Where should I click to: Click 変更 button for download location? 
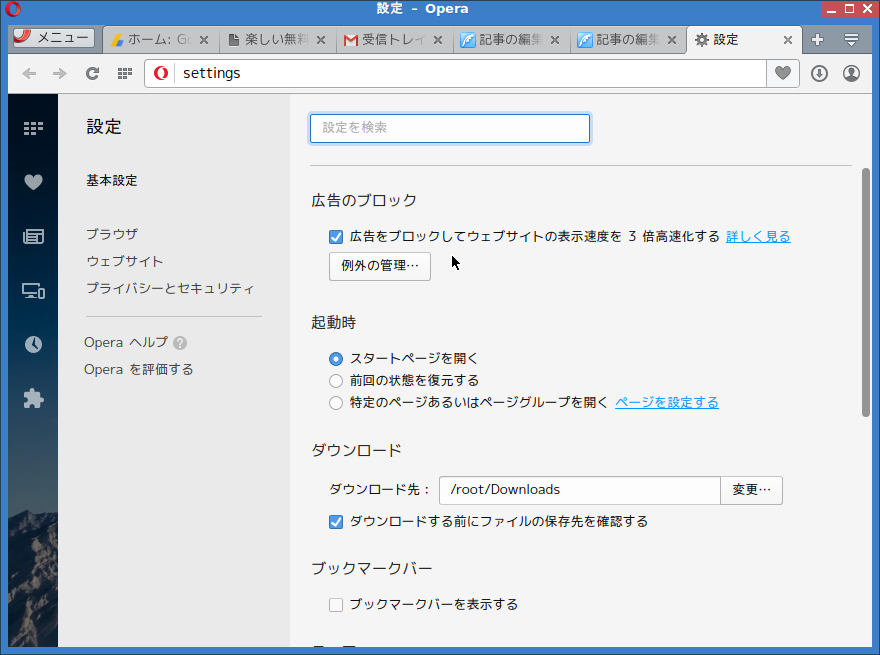[x=751, y=490]
